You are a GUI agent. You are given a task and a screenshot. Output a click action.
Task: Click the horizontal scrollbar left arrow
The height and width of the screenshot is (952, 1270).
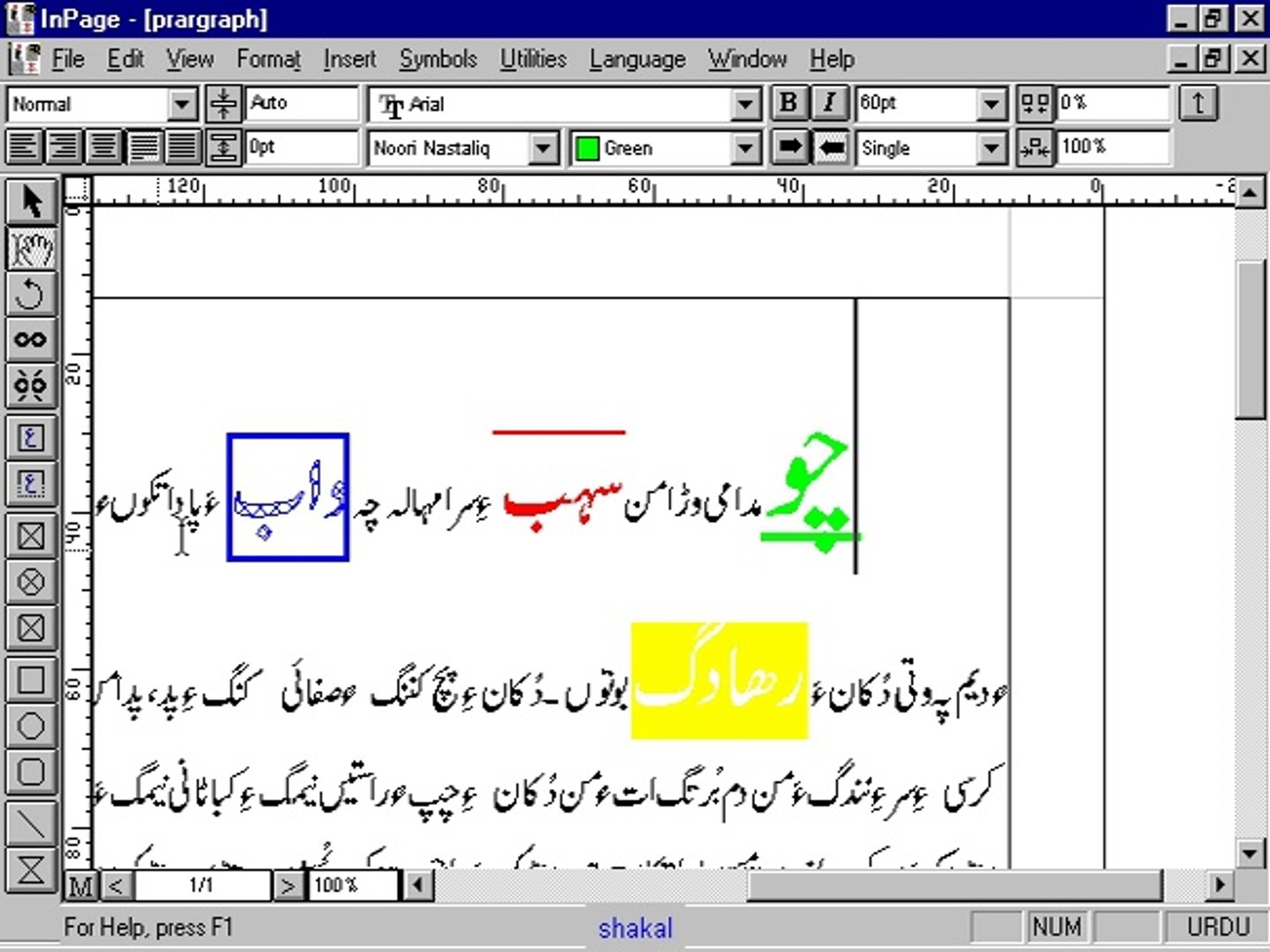pos(420,885)
